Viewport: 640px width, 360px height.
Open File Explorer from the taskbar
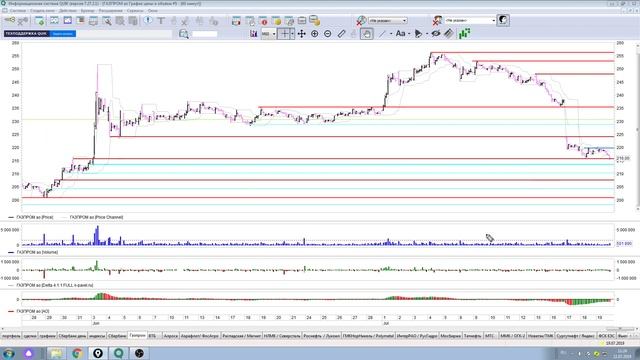pyautogui.click(x=56, y=353)
